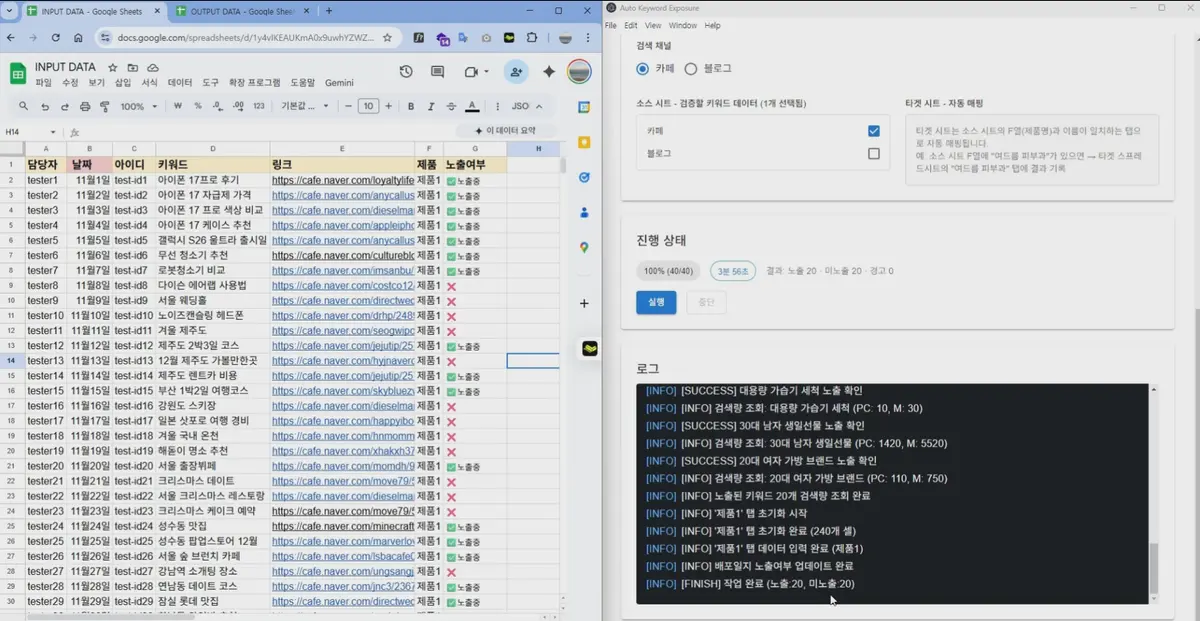Toggle 노출중 checkbox in tester14 row

pyautogui.click(x=451, y=377)
